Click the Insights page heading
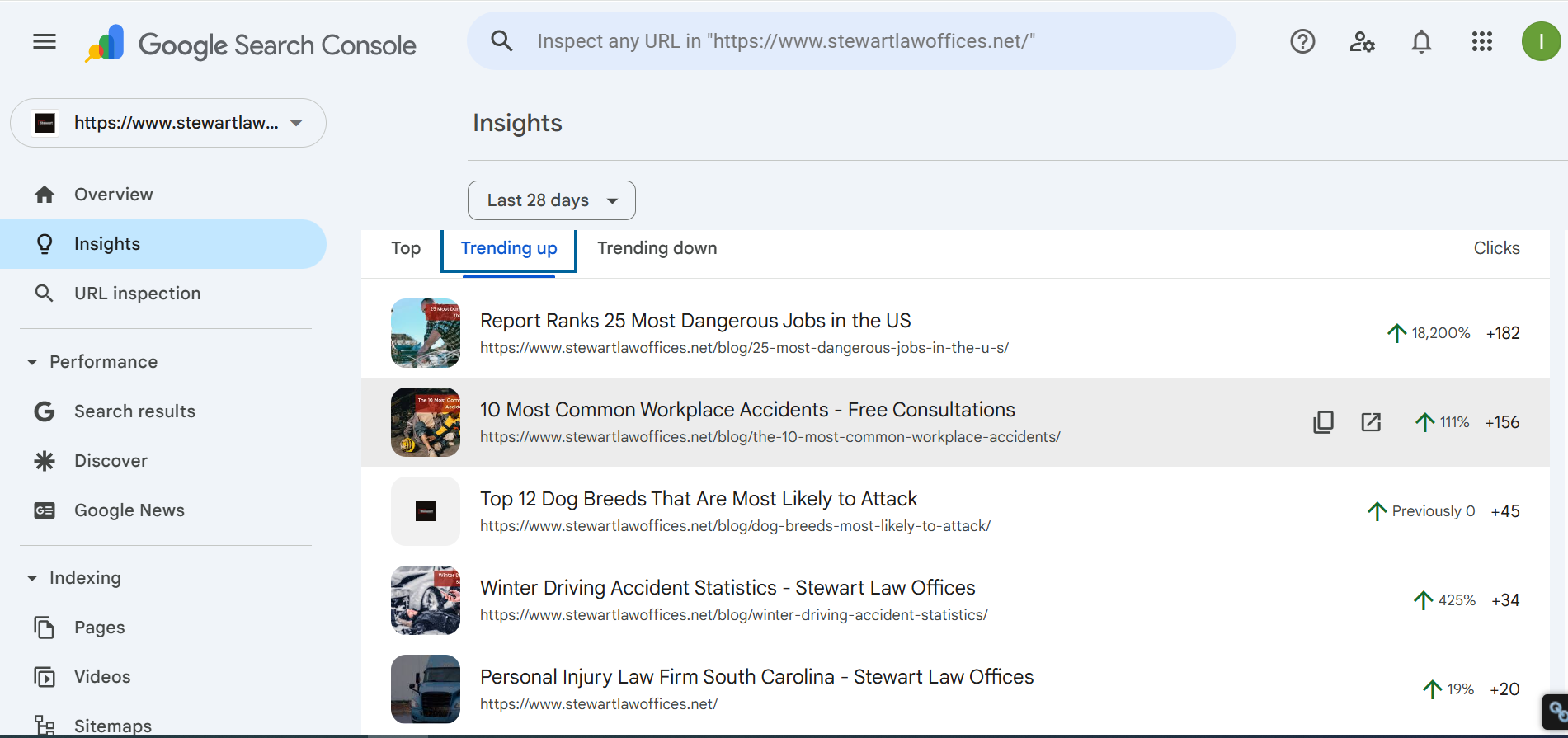This screenshot has height=738, width=1568. [x=517, y=123]
